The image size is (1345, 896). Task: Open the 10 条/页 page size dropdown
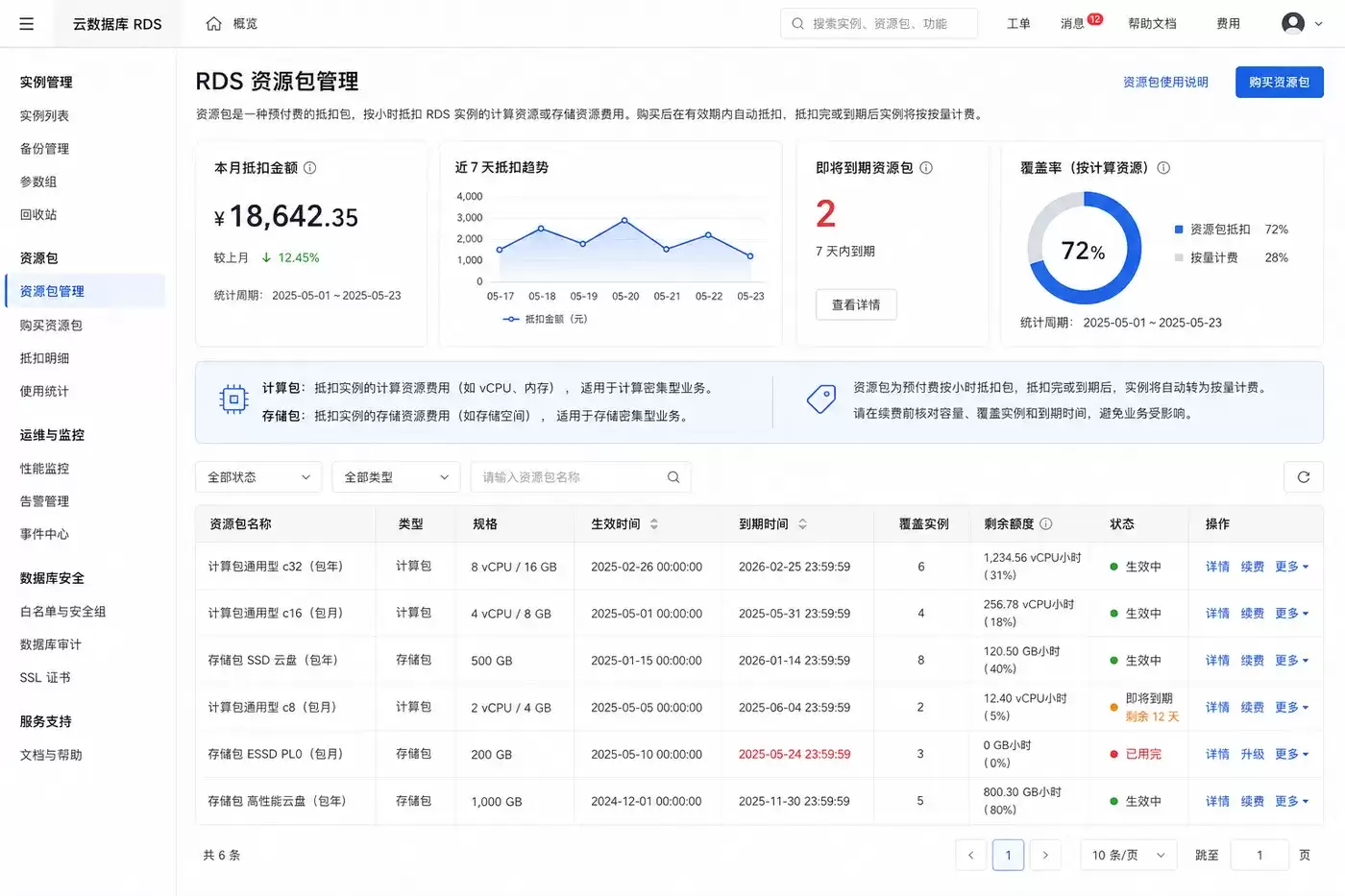[x=1129, y=855]
